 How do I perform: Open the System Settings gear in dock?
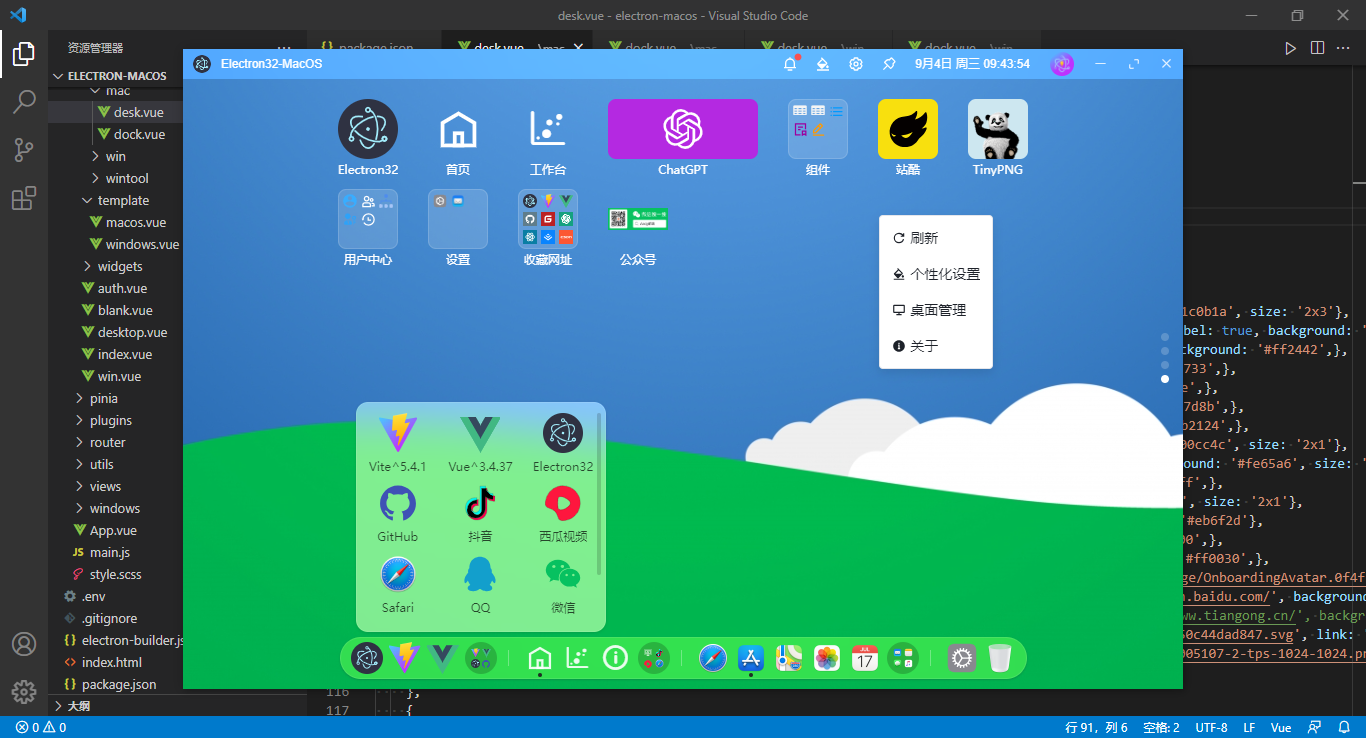[962, 658]
